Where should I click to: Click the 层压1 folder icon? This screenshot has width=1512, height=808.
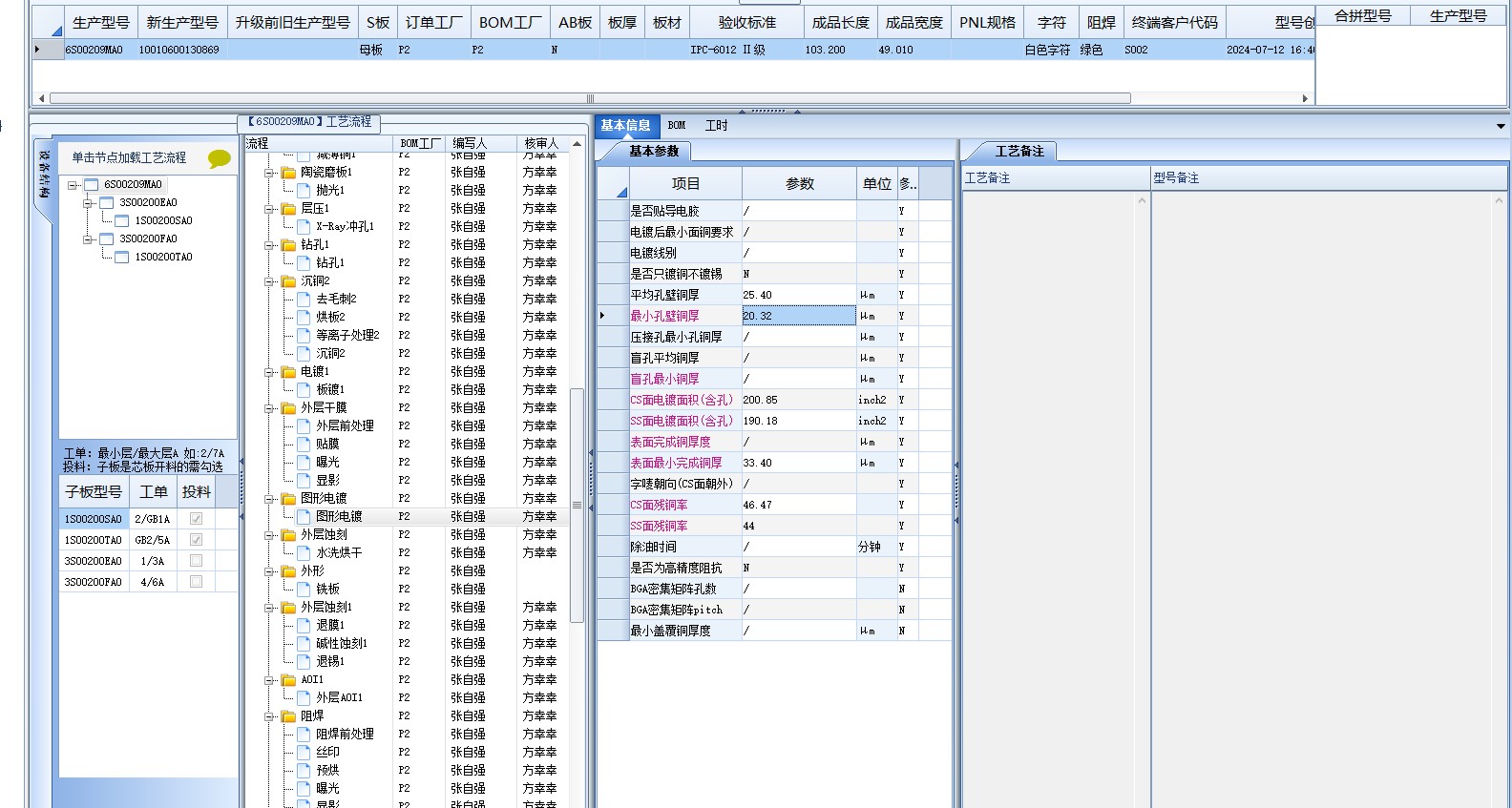(x=288, y=209)
